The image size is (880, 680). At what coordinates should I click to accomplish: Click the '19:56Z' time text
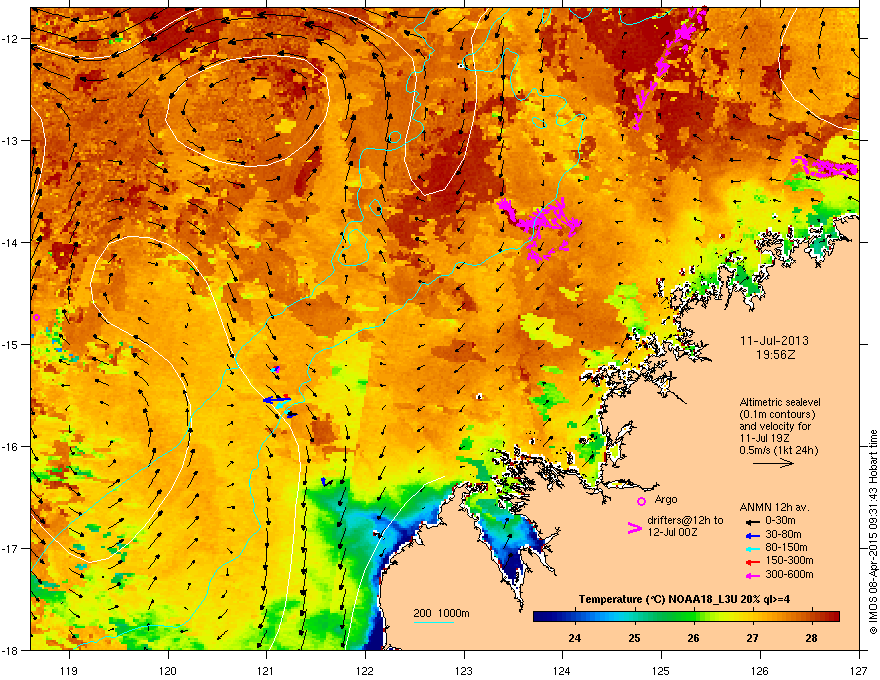point(775,355)
